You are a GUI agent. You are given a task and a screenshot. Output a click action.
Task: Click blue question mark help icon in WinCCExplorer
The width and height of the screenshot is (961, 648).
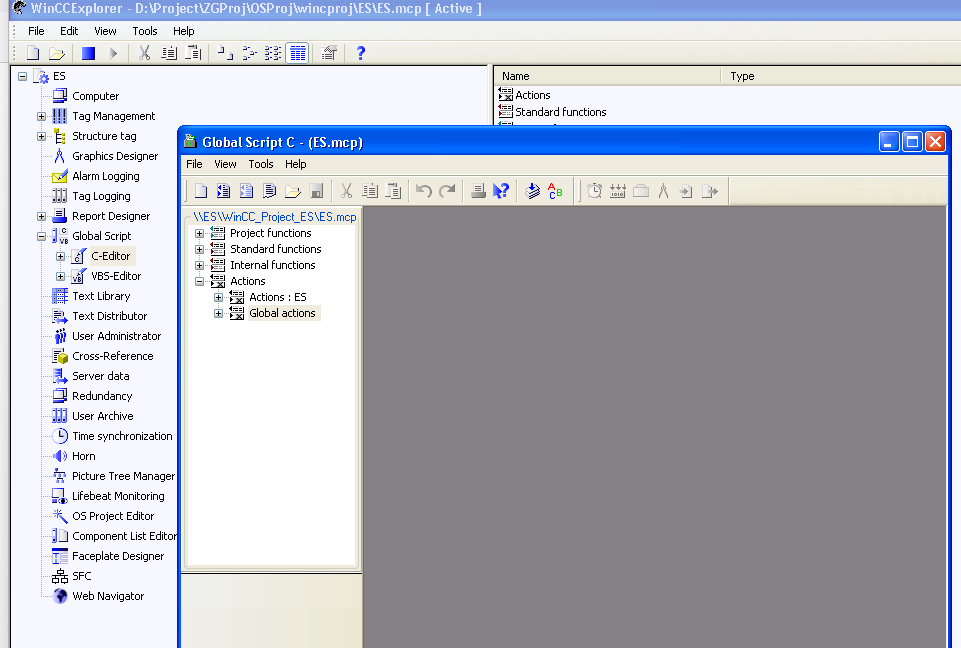click(360, 53)
